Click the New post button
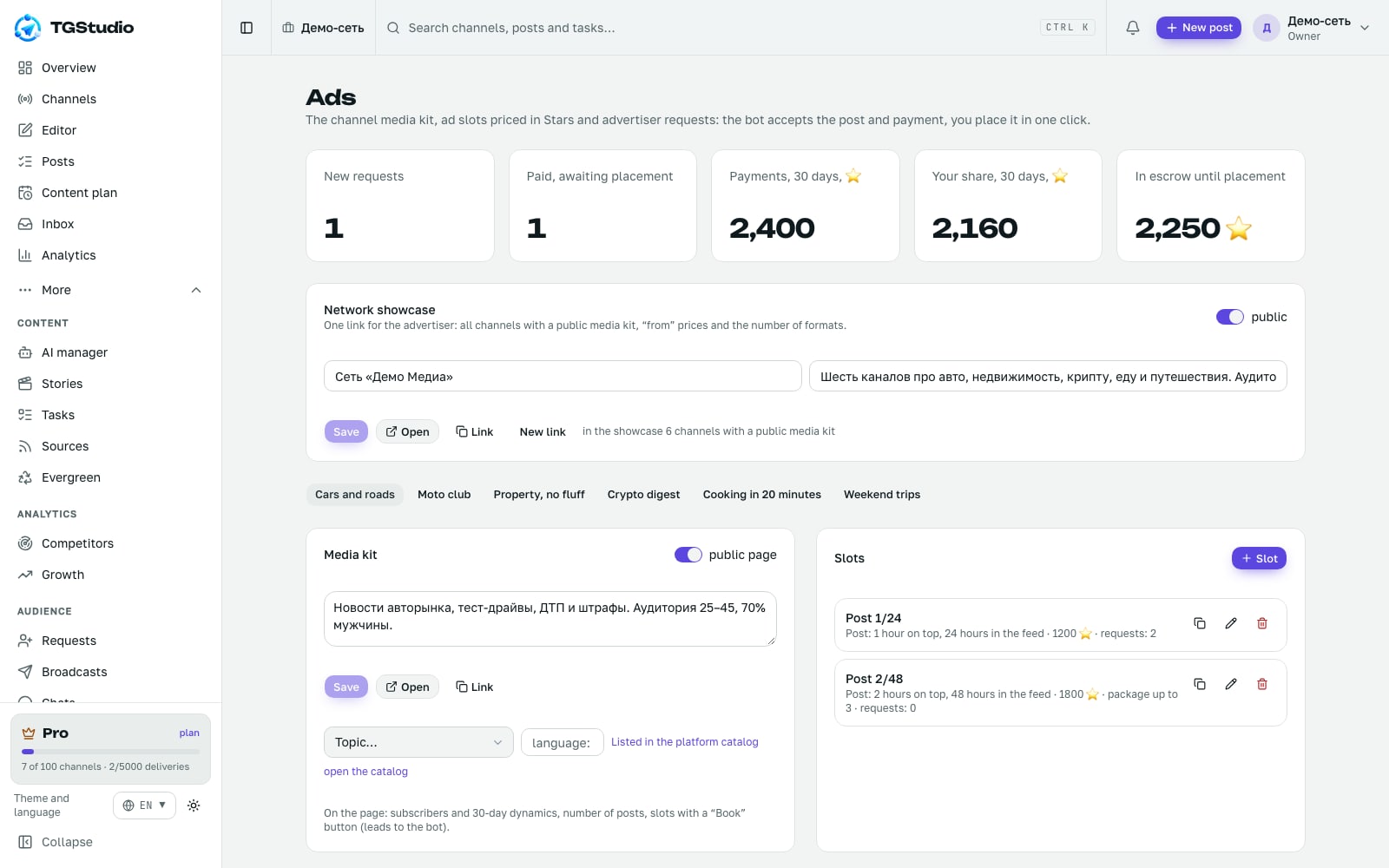This screenshot has width=1389, height=868. pyautogui.click(x=1199, y=28)
